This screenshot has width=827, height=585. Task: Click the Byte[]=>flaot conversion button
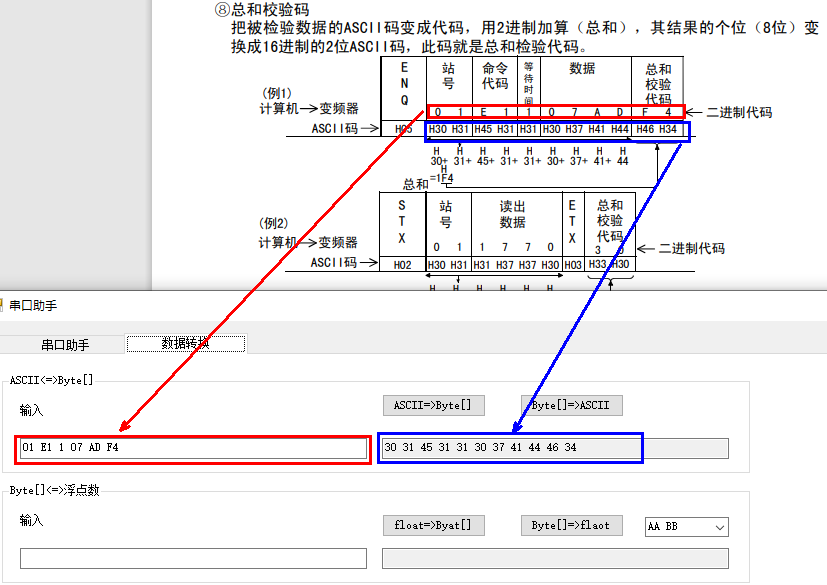[571, 525]
